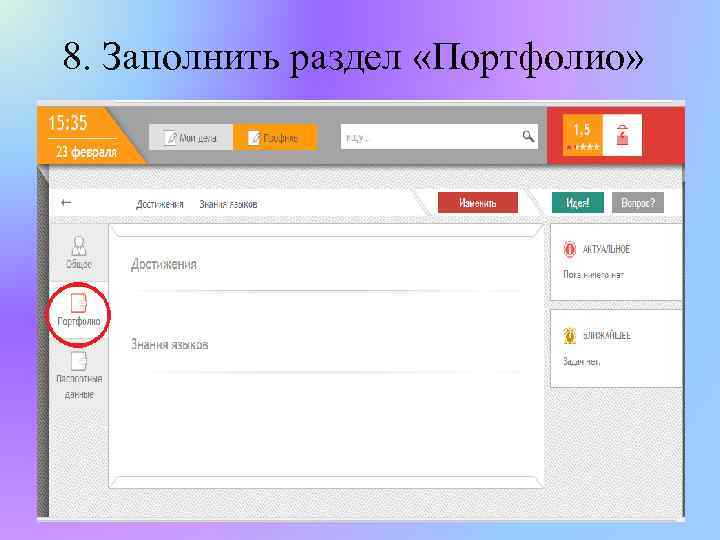Switch to the Профиль tab
This screenshot has width=720, height=540.
tap(275, 137)
